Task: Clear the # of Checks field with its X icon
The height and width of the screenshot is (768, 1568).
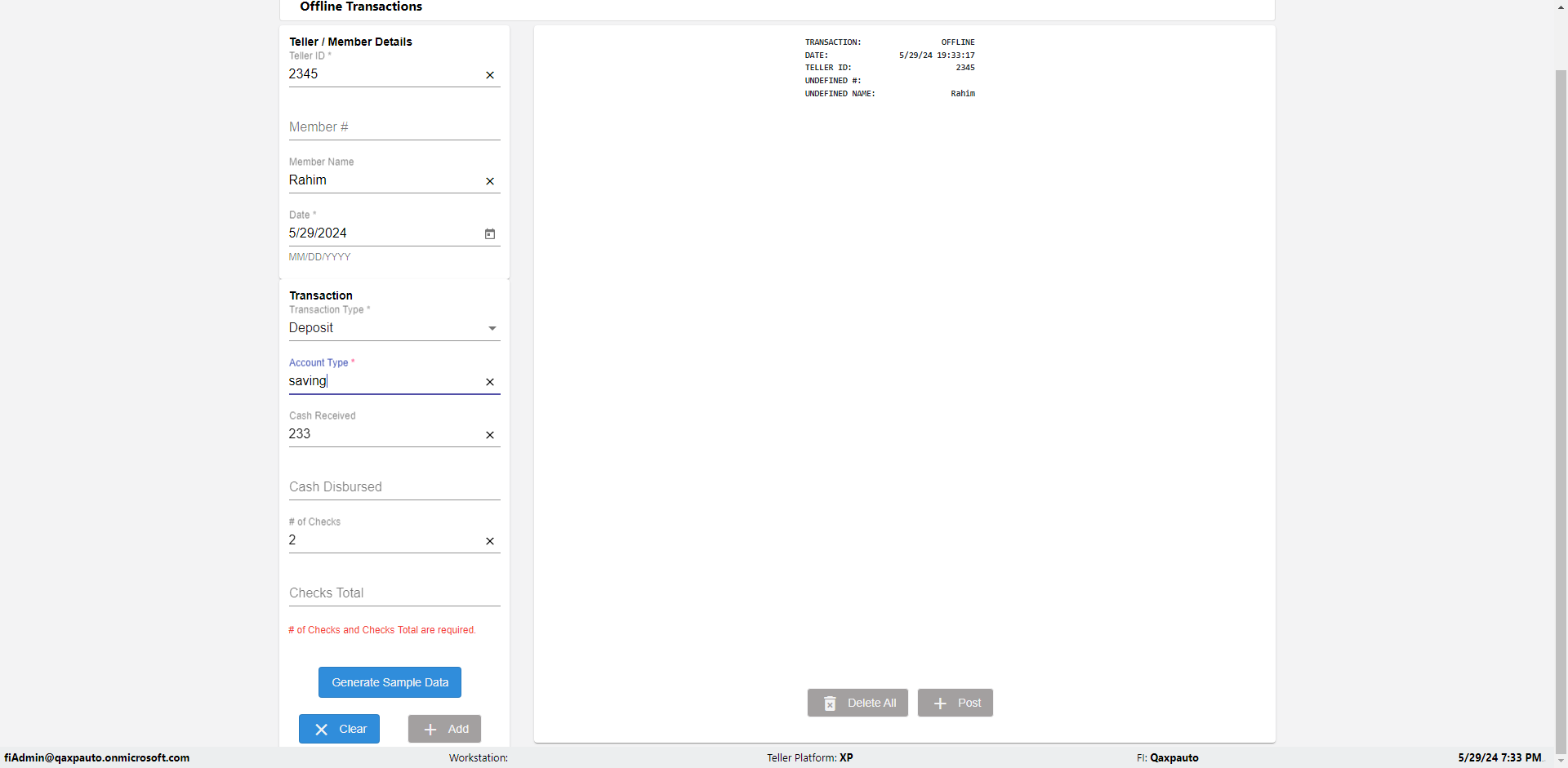Action: click(490, 541)
